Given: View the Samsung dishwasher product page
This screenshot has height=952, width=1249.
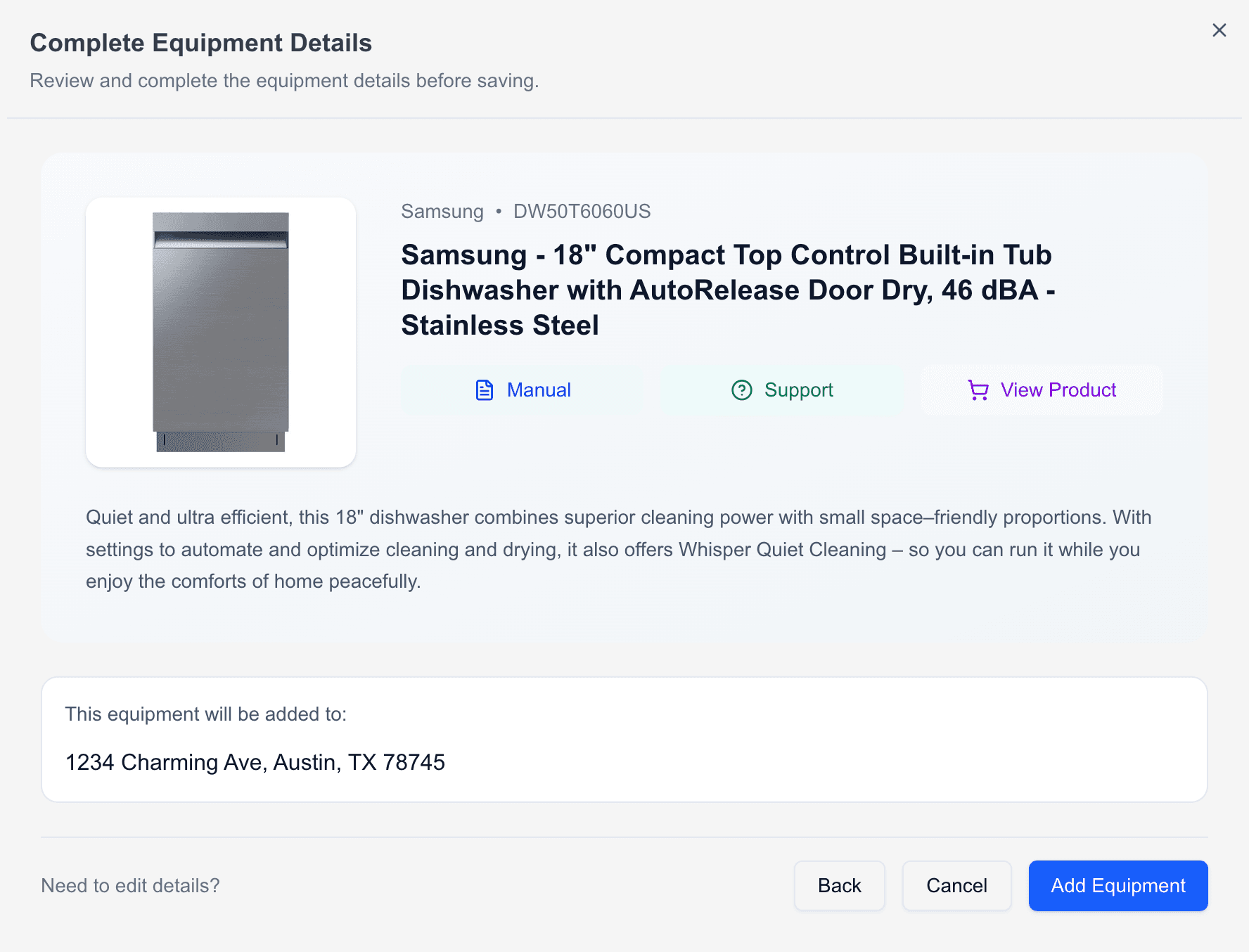Looking at the screenshot, I should (x=1058, y=390).
